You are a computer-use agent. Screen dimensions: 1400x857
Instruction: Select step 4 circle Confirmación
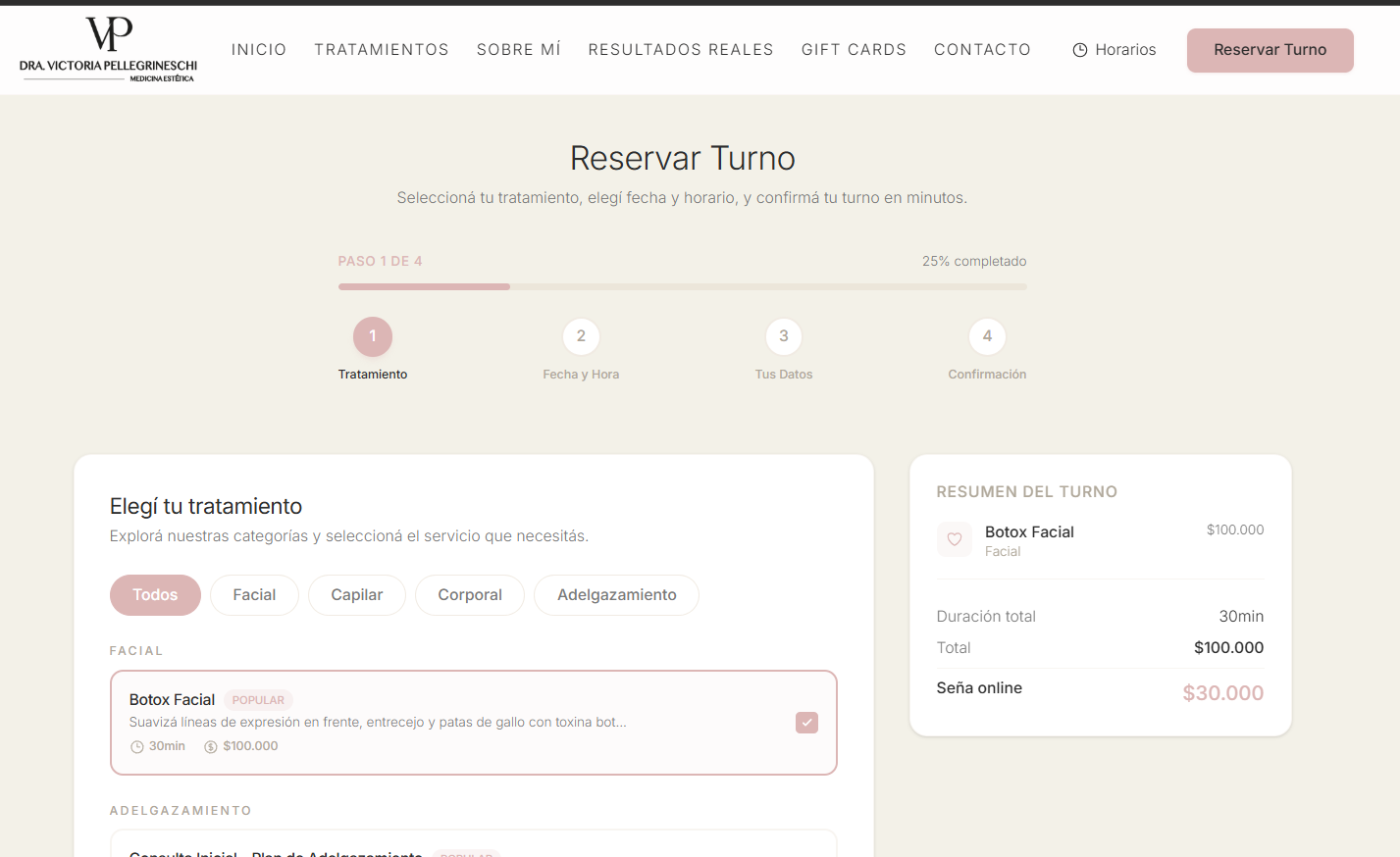pyautogui.click(x=987, y=336)
